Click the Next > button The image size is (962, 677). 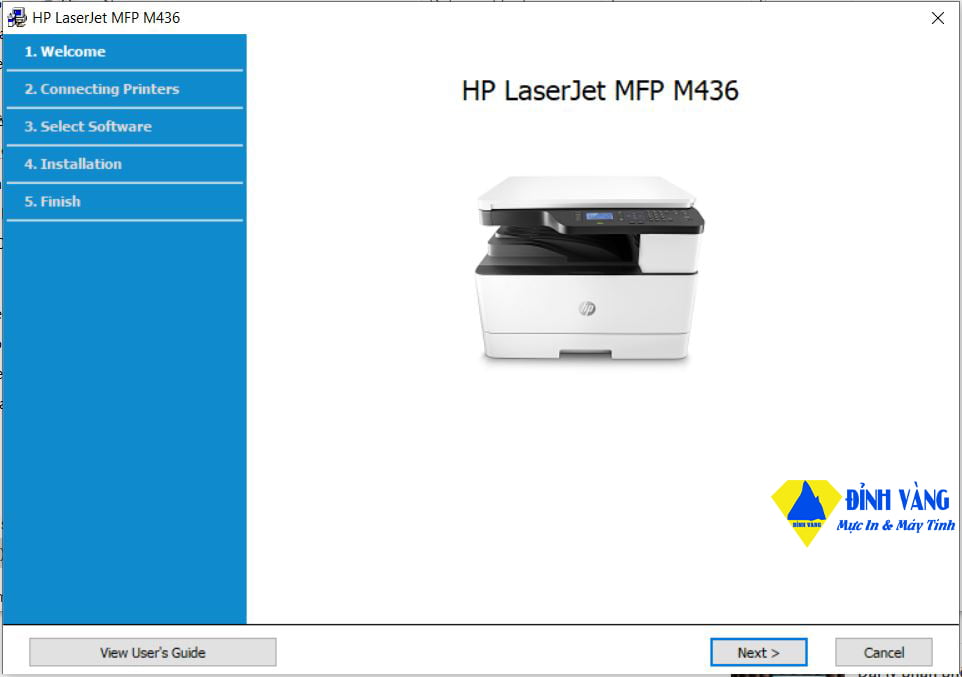tap(758, 652)
